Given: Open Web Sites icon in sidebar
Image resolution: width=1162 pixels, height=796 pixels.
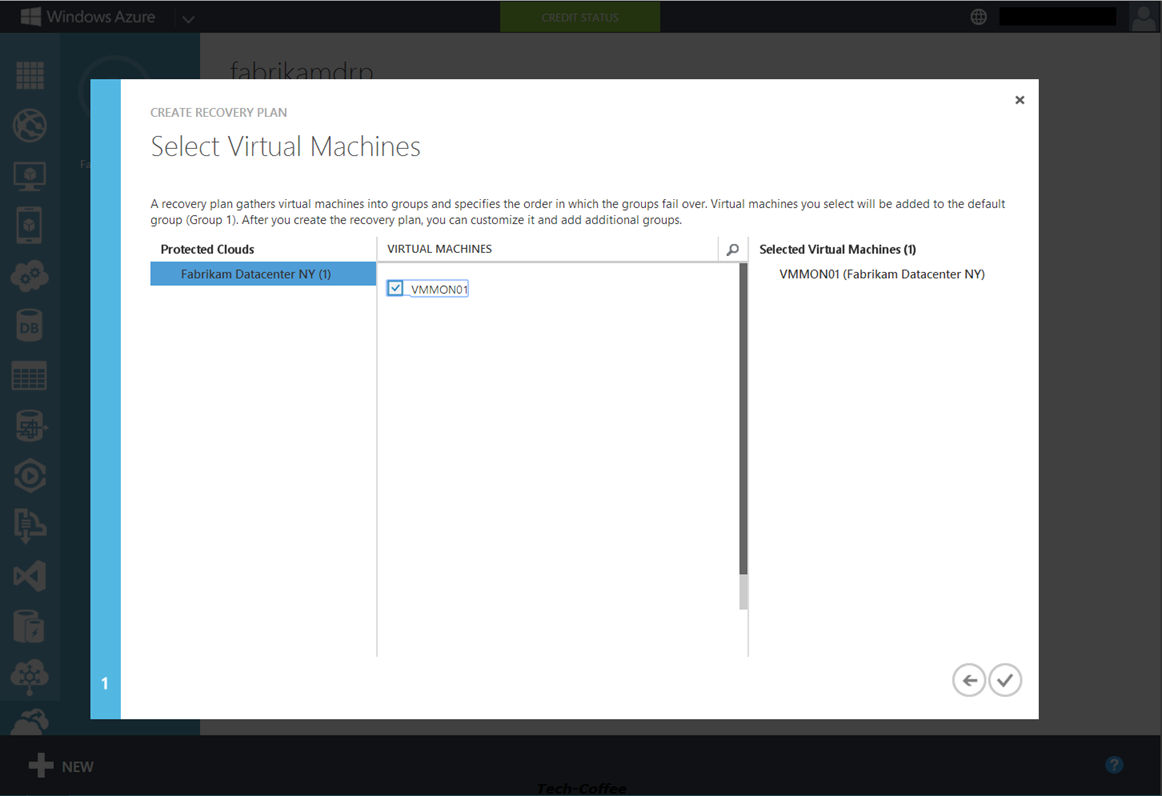Looking at the screenshot, I should click(x=30, y=125).
